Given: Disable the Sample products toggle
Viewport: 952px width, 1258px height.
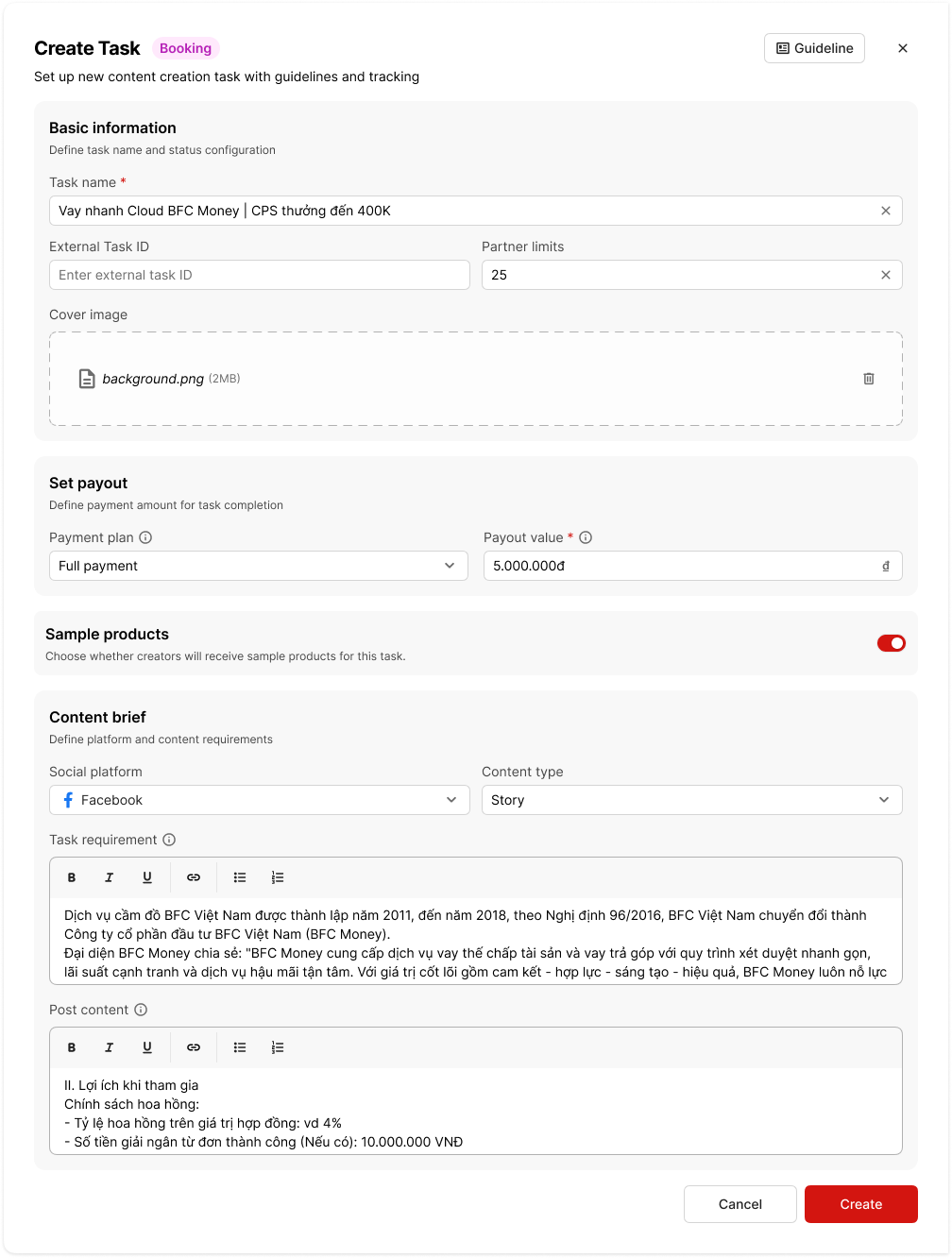Looking at the screenshot, I should coord(891,643).
